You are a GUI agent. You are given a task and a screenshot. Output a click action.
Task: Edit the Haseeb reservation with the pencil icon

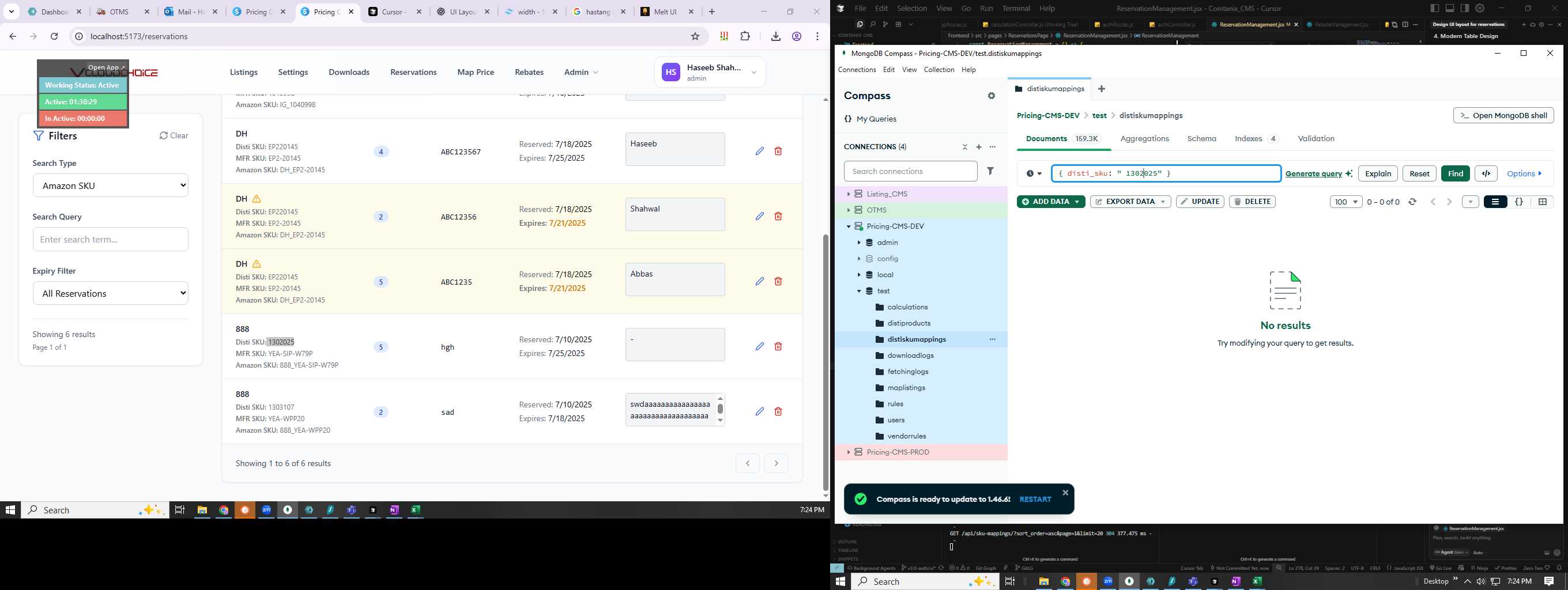(x=760, y=151)
